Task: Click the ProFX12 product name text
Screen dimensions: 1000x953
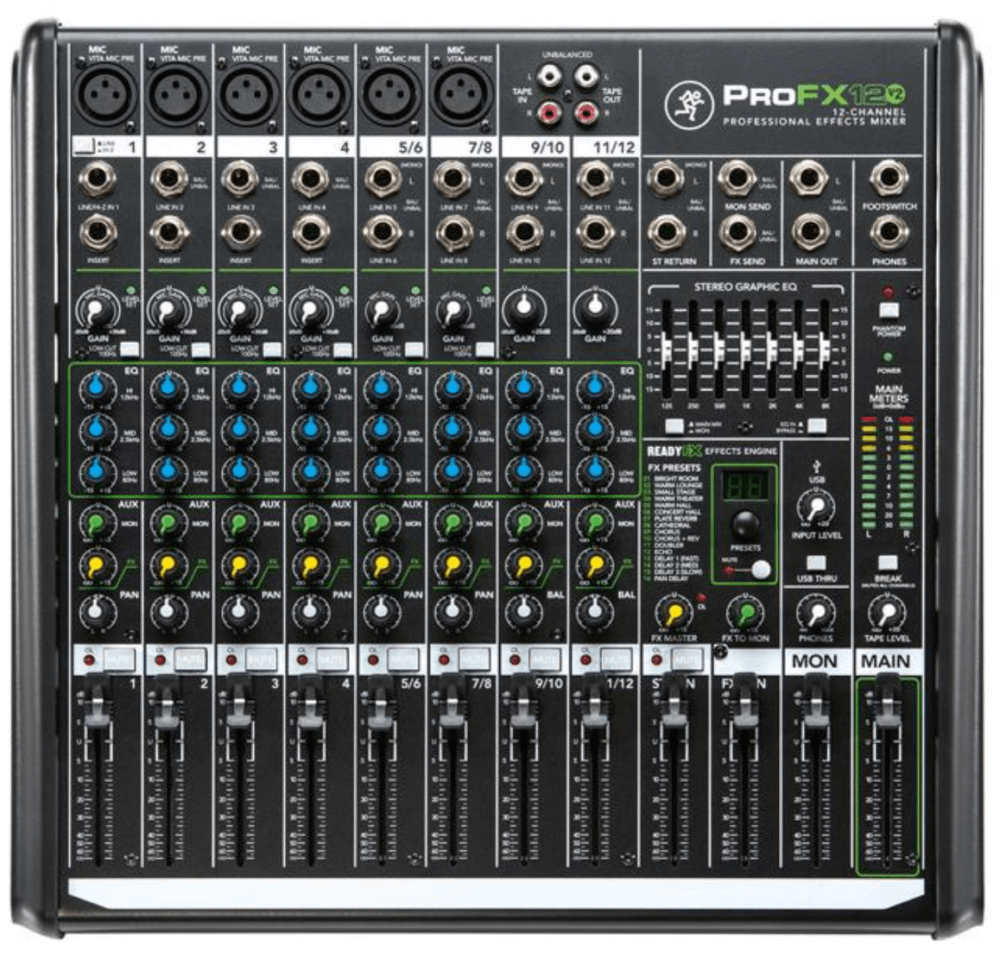Action: pyautogui.click(x=814, y=96)
